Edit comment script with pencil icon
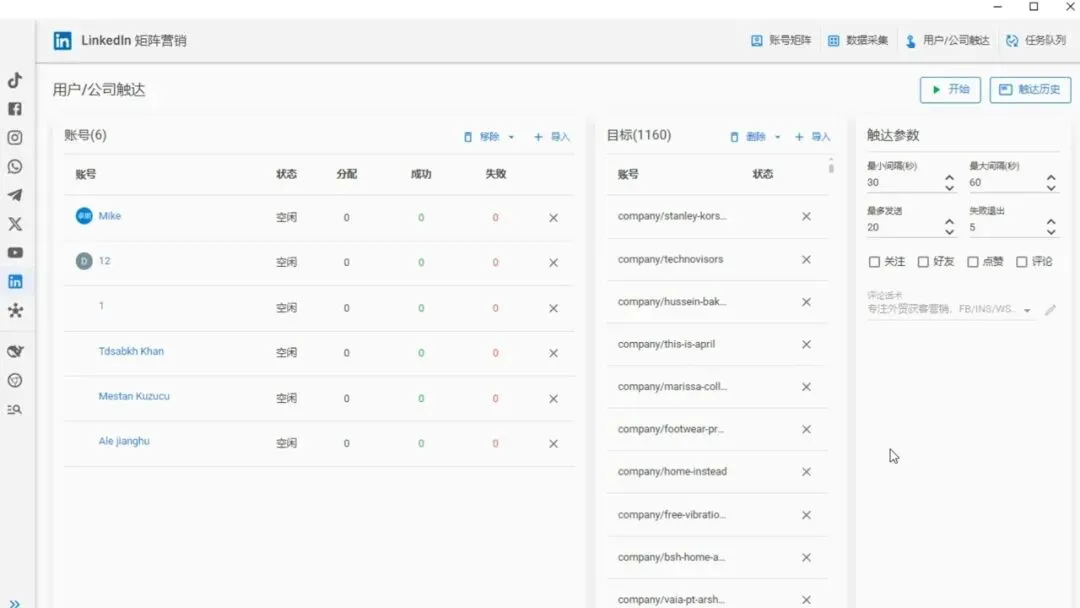 coord(1050,310)
